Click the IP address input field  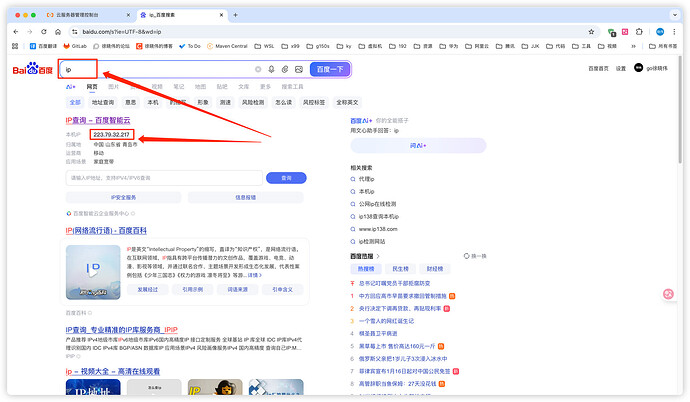[164, 177]
